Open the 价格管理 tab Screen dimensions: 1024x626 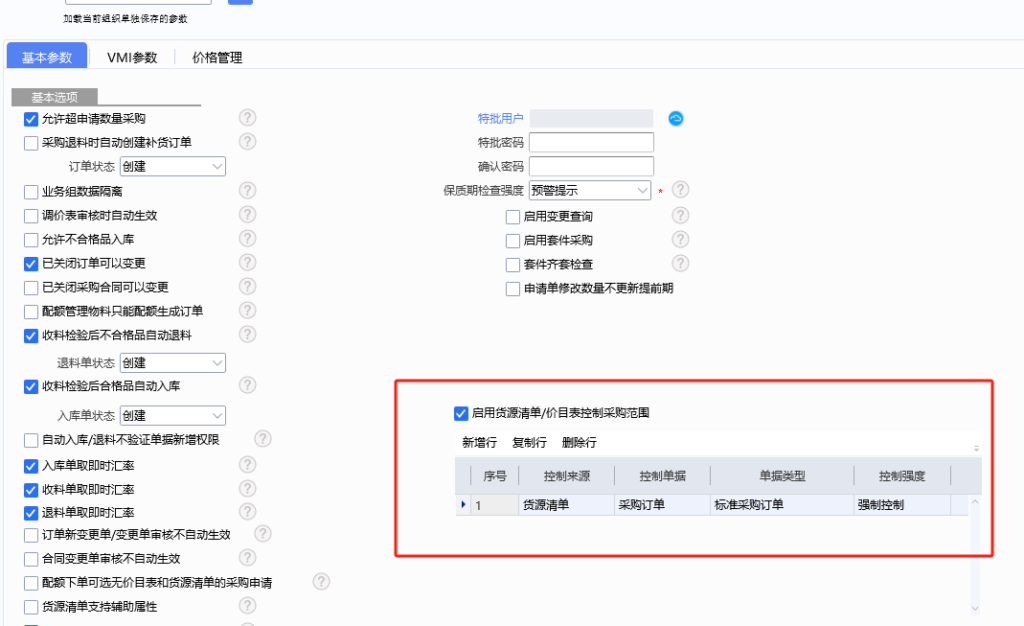click(217, 57)
